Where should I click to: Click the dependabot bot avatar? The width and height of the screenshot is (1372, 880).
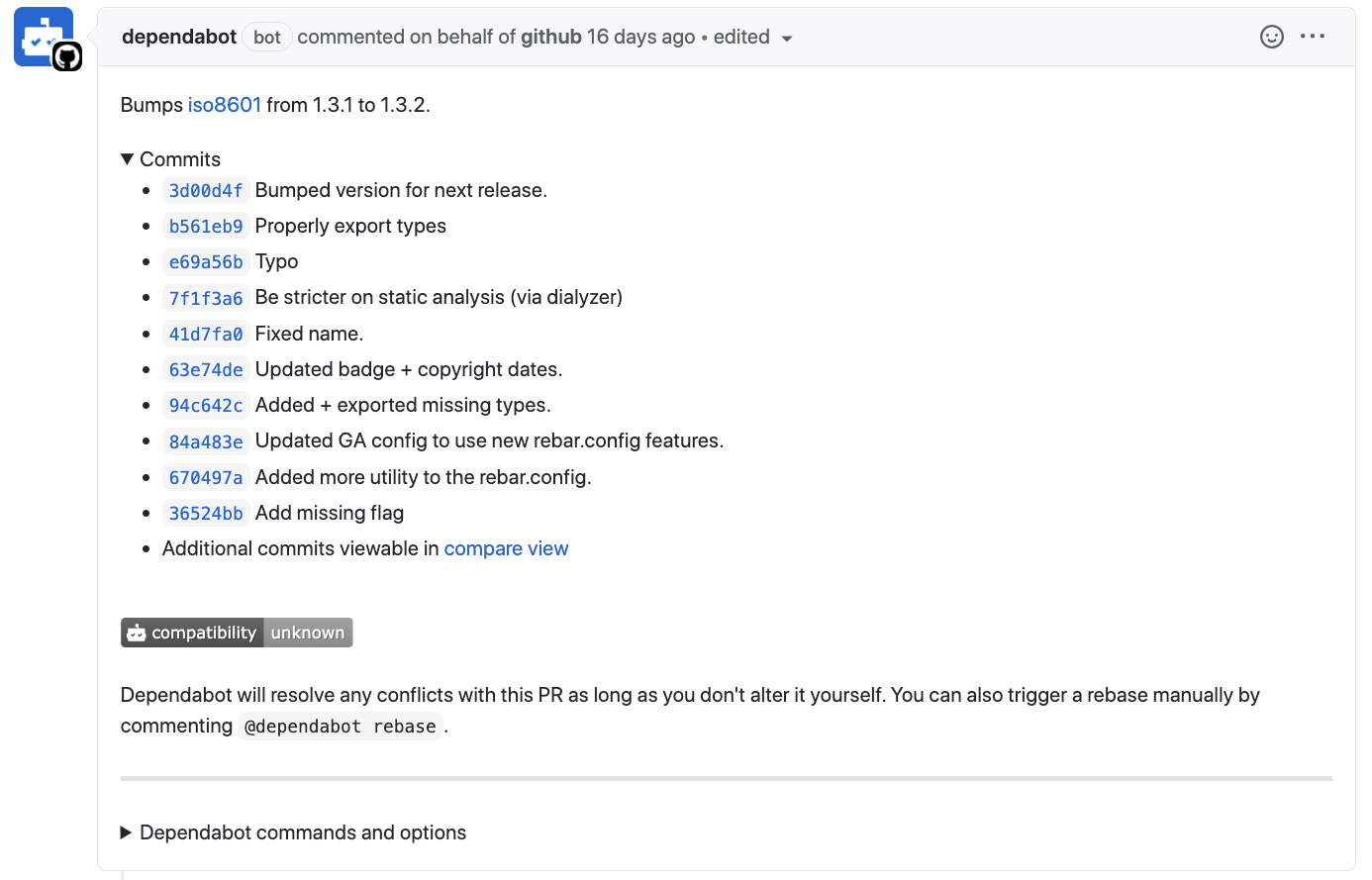[x=42, y=37]
